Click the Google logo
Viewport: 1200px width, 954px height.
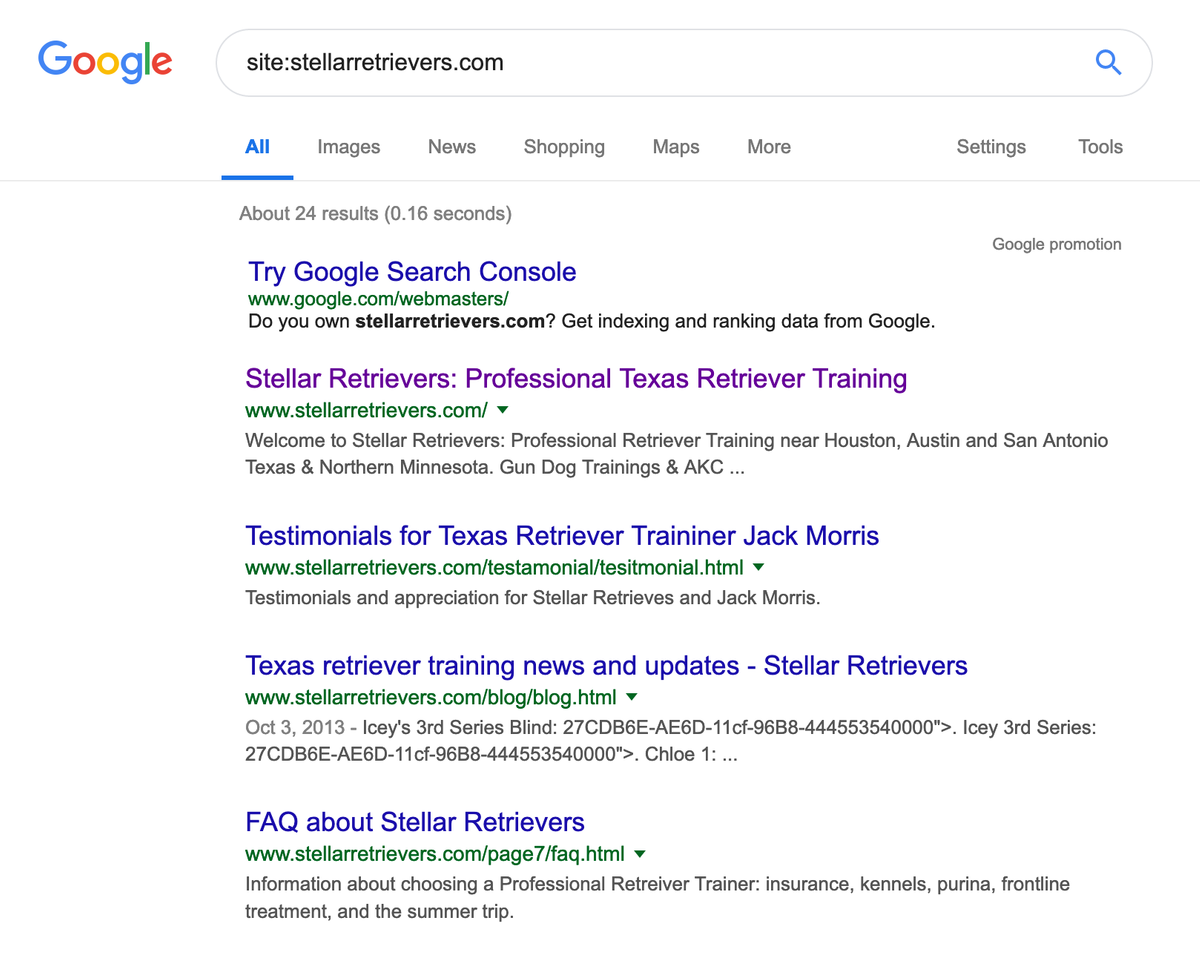[105, 62]
